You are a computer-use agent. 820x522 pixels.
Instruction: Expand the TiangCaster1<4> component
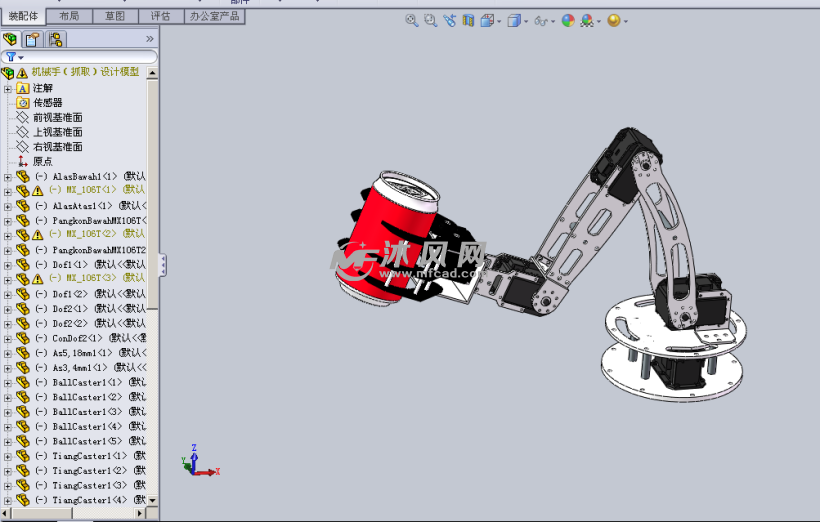coord(7,501)
